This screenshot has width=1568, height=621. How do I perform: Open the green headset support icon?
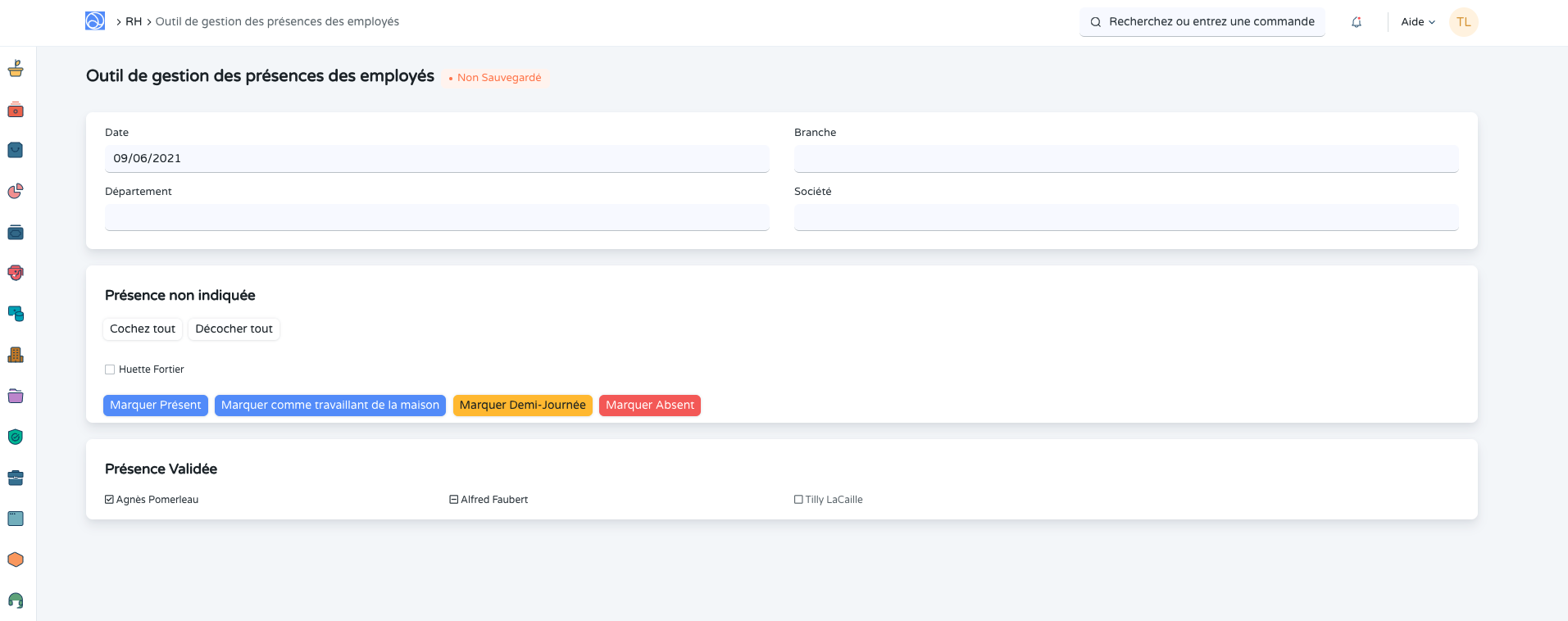coord(16,601)
